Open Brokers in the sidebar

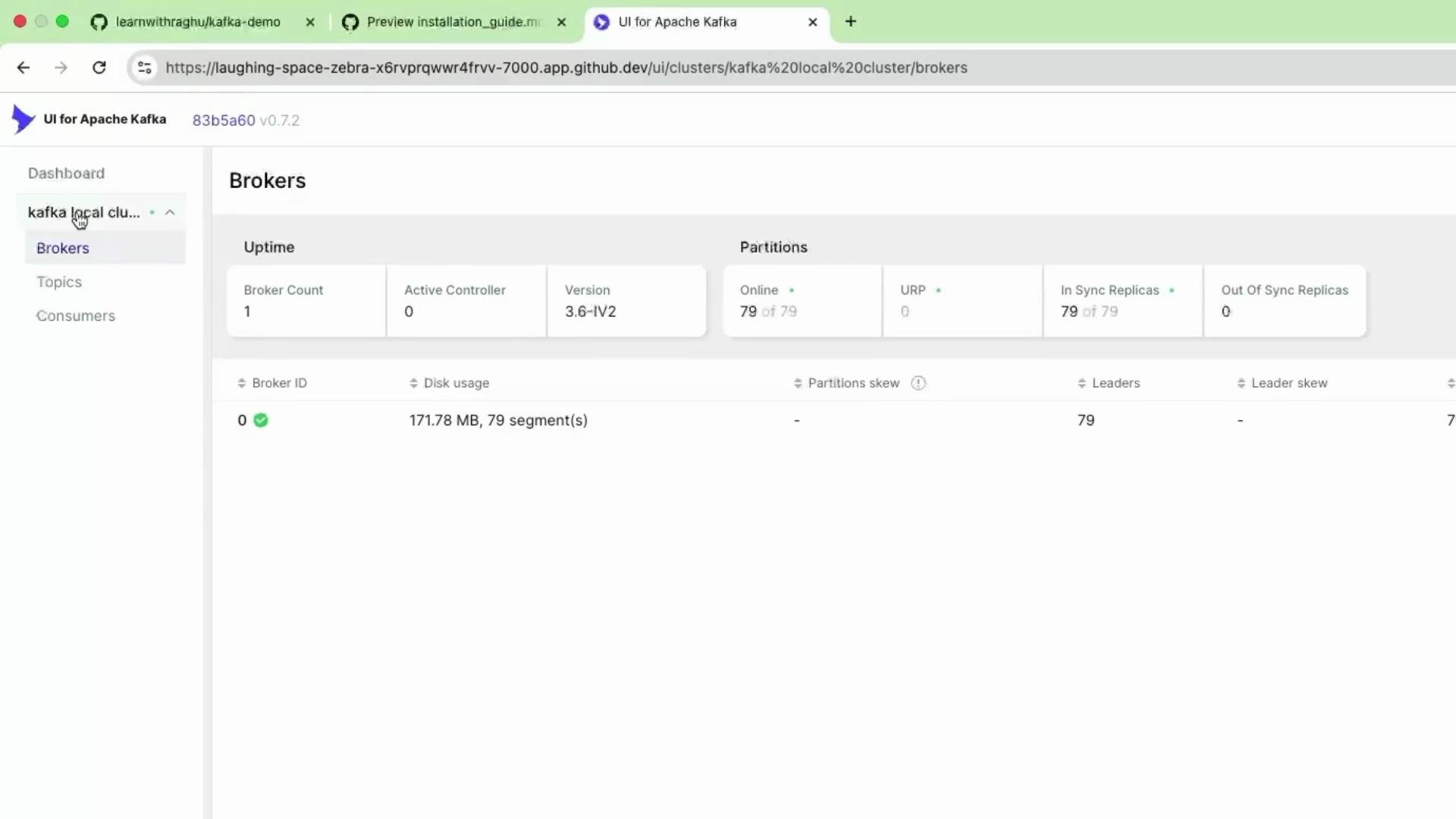coord(105,248)
